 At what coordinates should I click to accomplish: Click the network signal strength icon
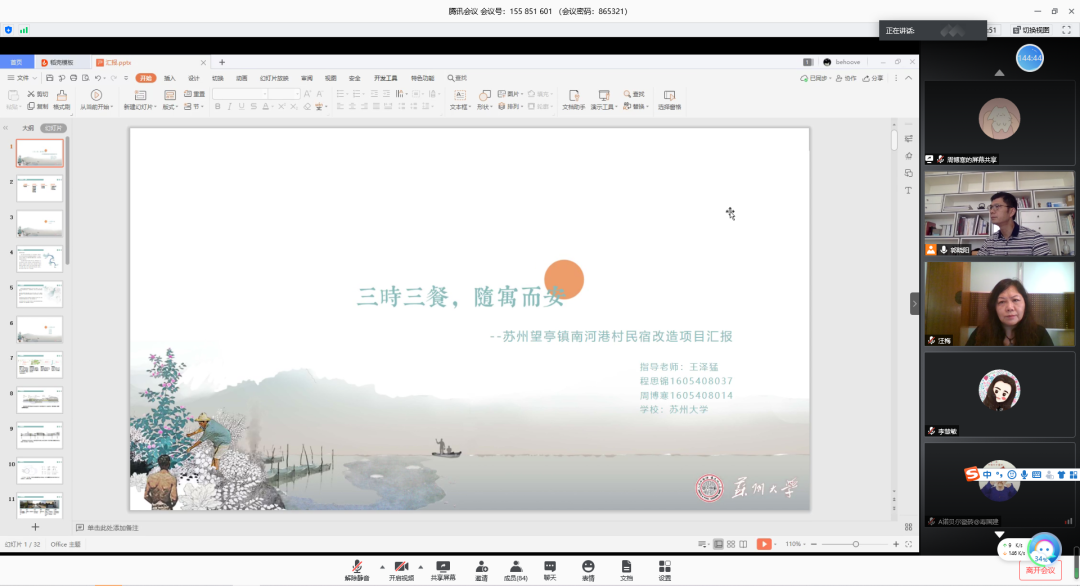pos(24,30)
